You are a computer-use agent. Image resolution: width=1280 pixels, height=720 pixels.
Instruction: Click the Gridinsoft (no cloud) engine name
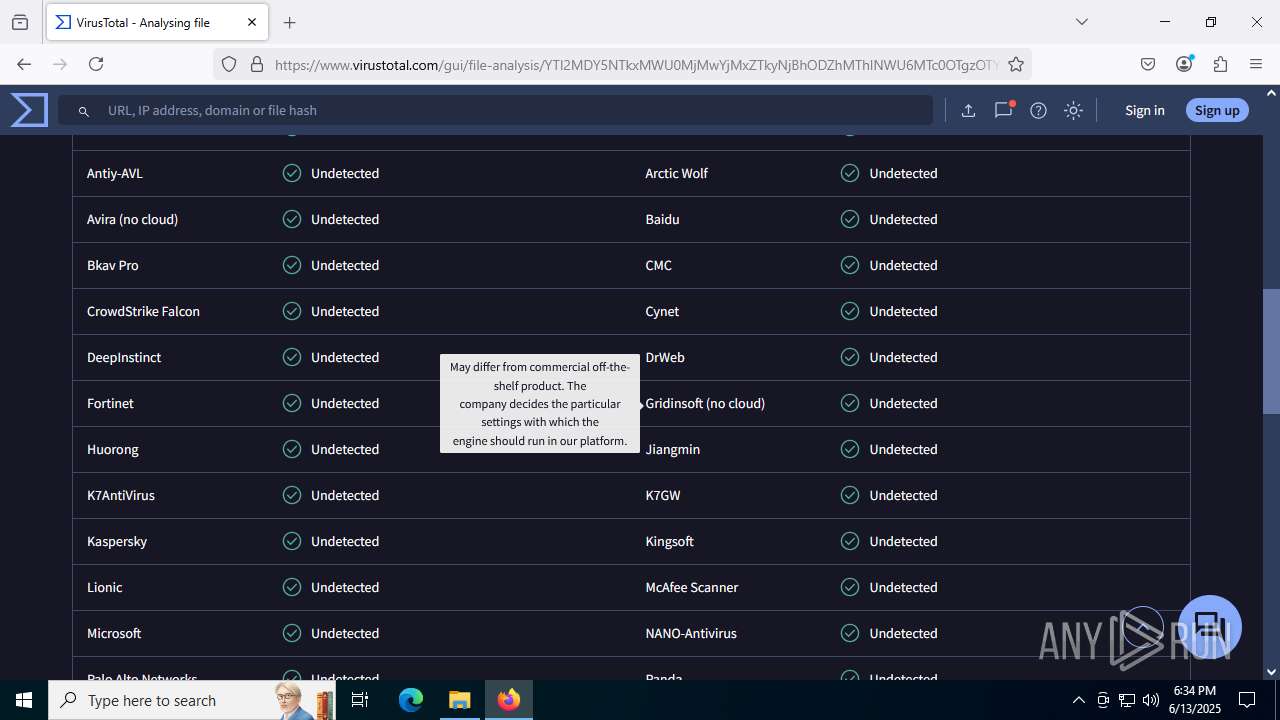click(x=705, y=403)
